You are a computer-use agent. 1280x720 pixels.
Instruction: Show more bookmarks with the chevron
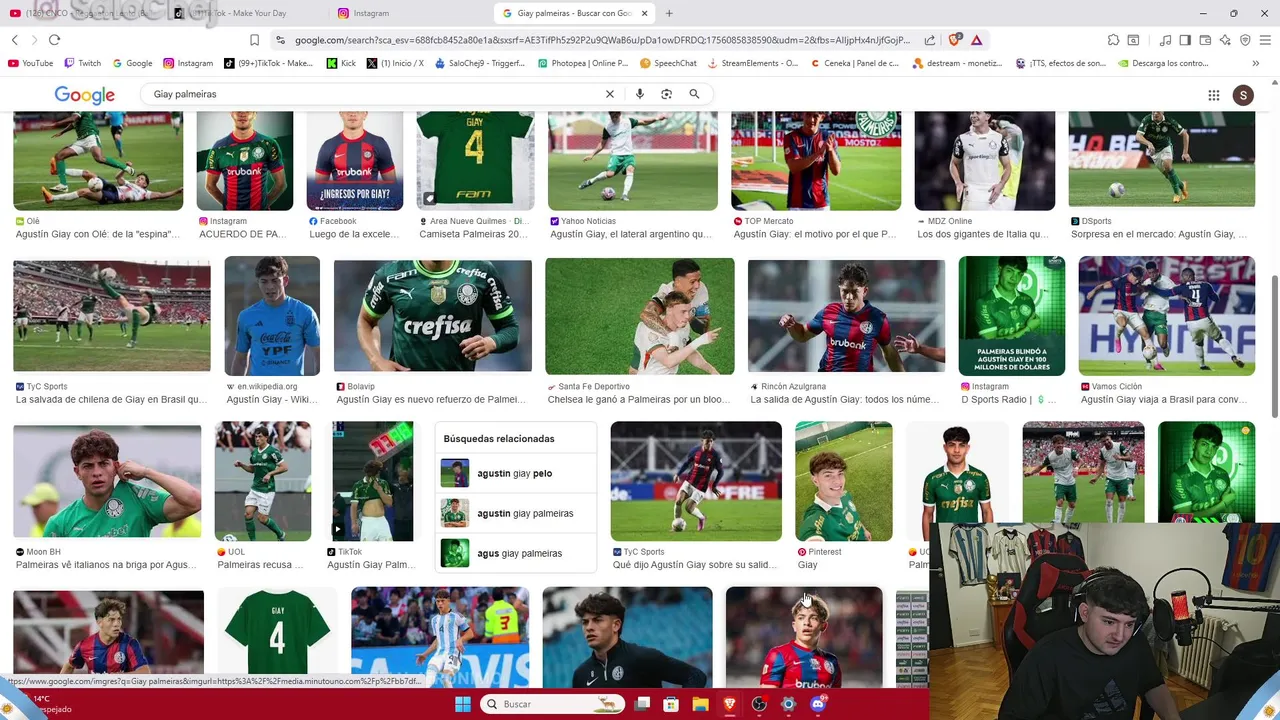coord(1255,63)
